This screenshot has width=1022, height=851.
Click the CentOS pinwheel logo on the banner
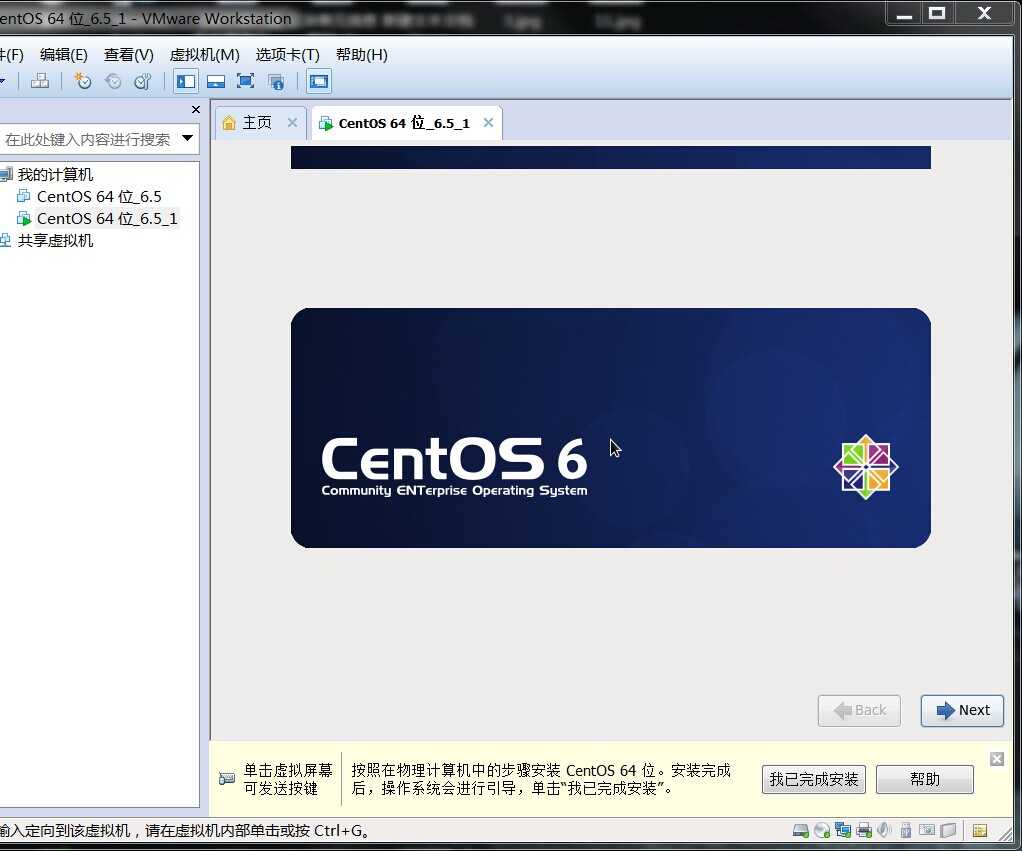click(x=866, y=467)
